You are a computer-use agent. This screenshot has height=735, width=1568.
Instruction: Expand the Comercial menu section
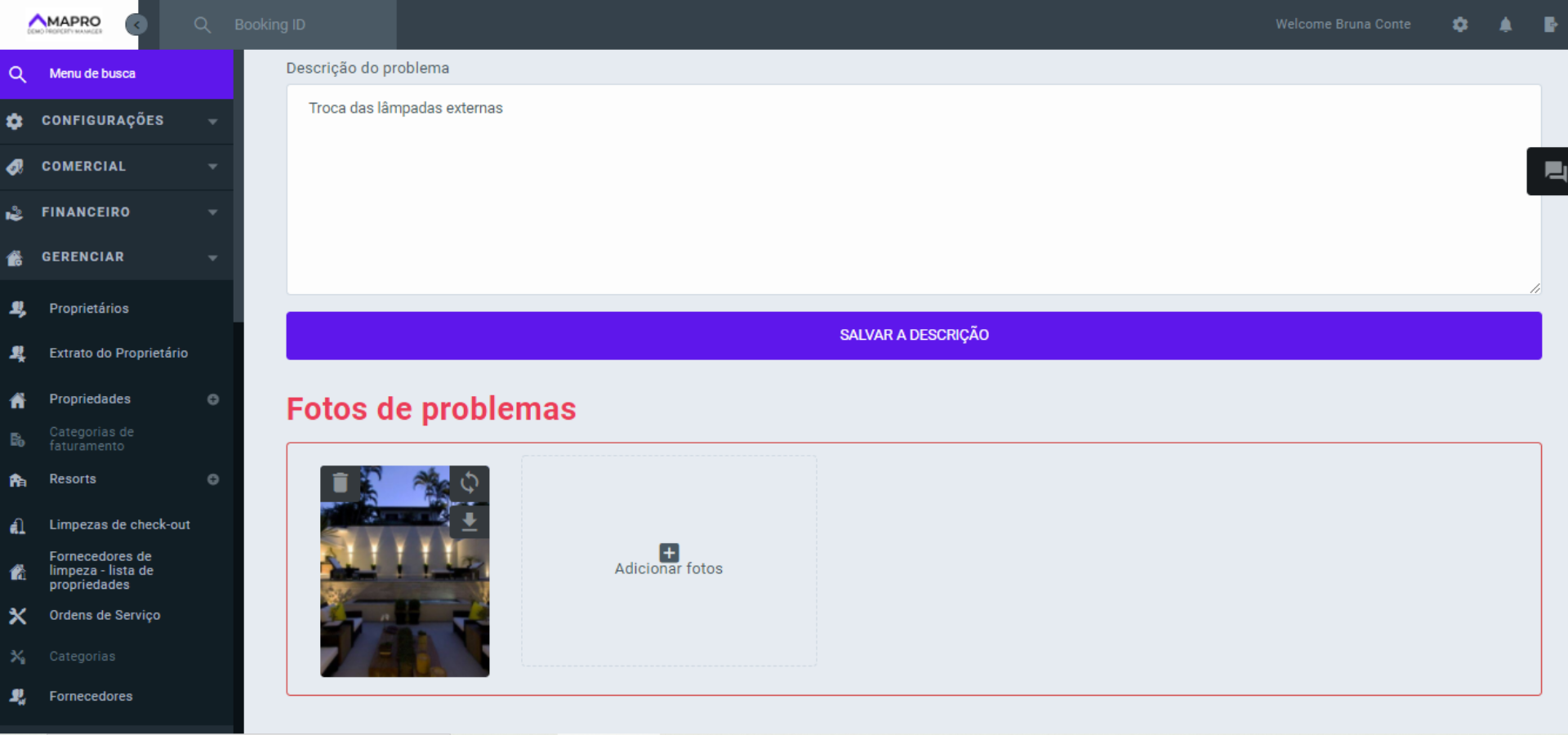click(212, 167)
